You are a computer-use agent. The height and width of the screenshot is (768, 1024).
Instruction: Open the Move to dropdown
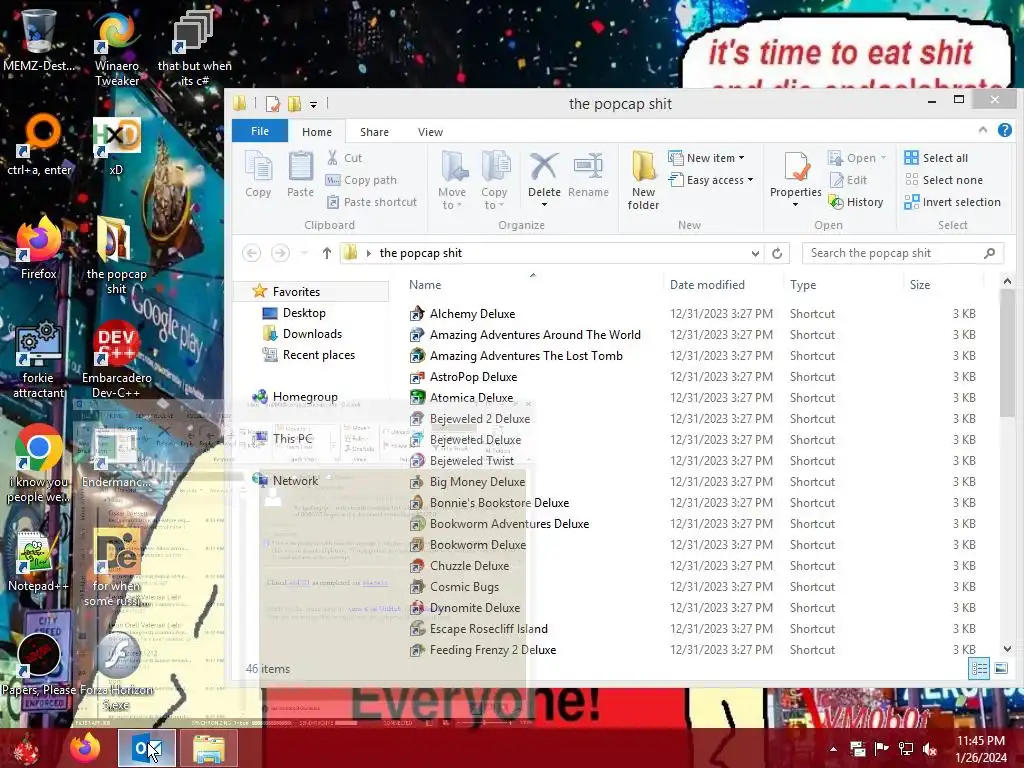coord(452,180)
